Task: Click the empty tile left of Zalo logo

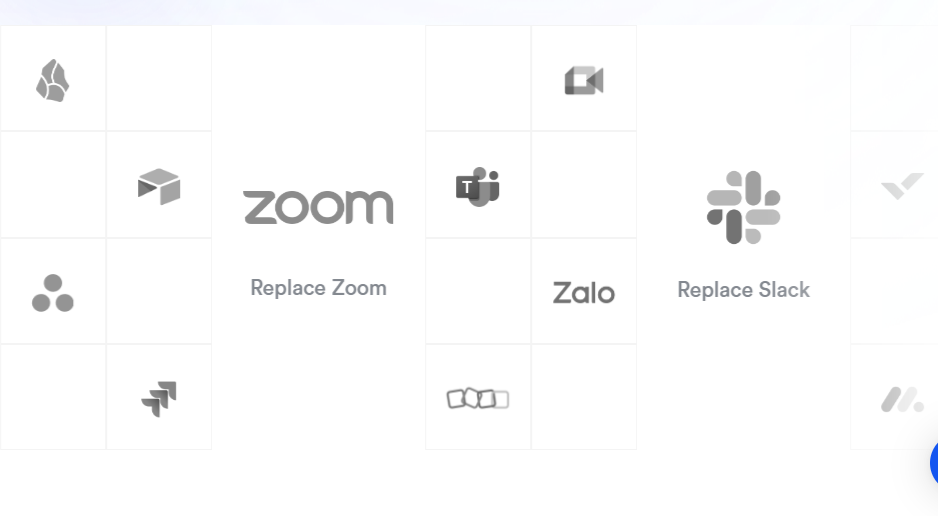Action: [478, 291]
